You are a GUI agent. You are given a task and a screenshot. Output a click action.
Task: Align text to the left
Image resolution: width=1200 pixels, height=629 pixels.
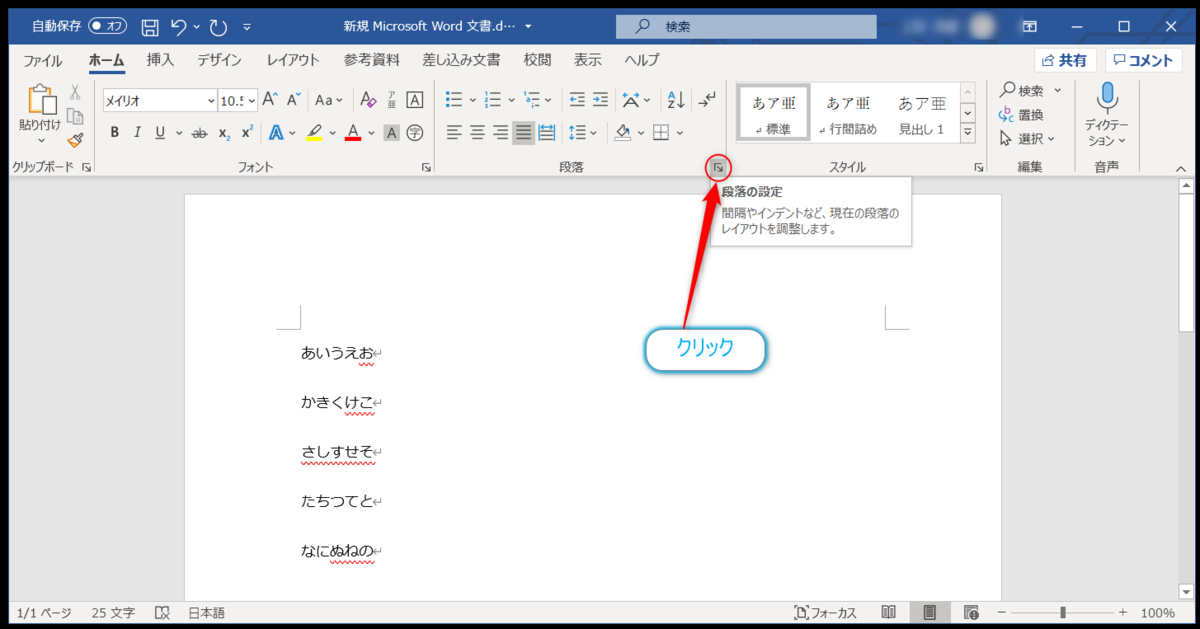pos(454,132)
